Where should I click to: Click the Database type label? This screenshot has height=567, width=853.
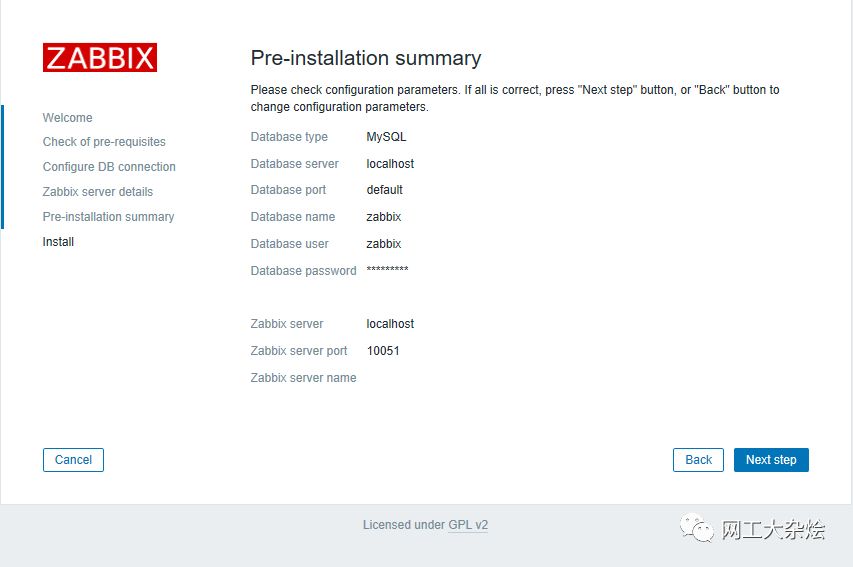pos(289,137)
